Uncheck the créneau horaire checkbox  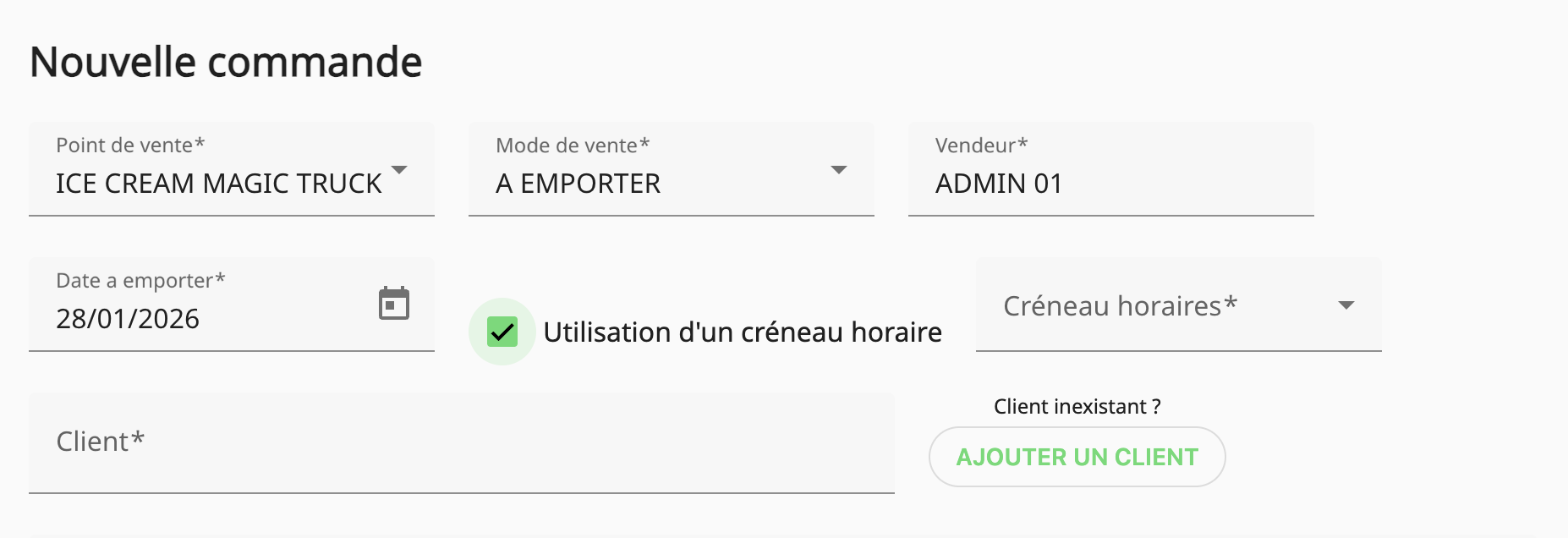[x=502, y=332]
